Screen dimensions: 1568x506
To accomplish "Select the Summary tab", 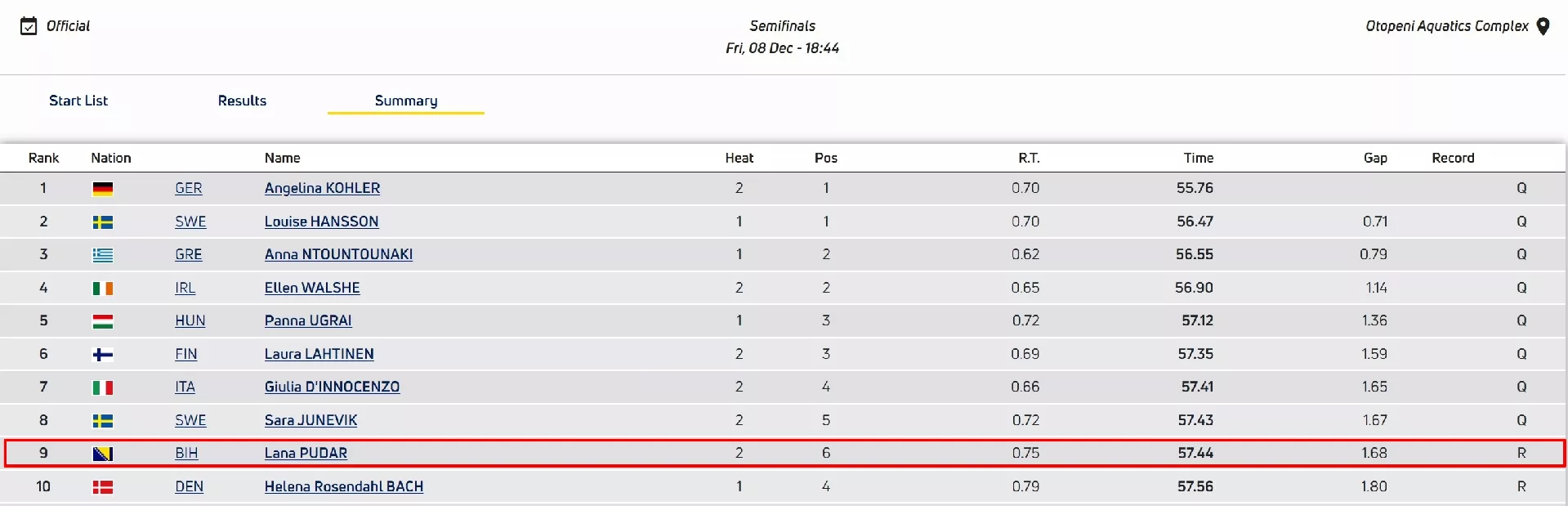I will (x=406, y=101).
